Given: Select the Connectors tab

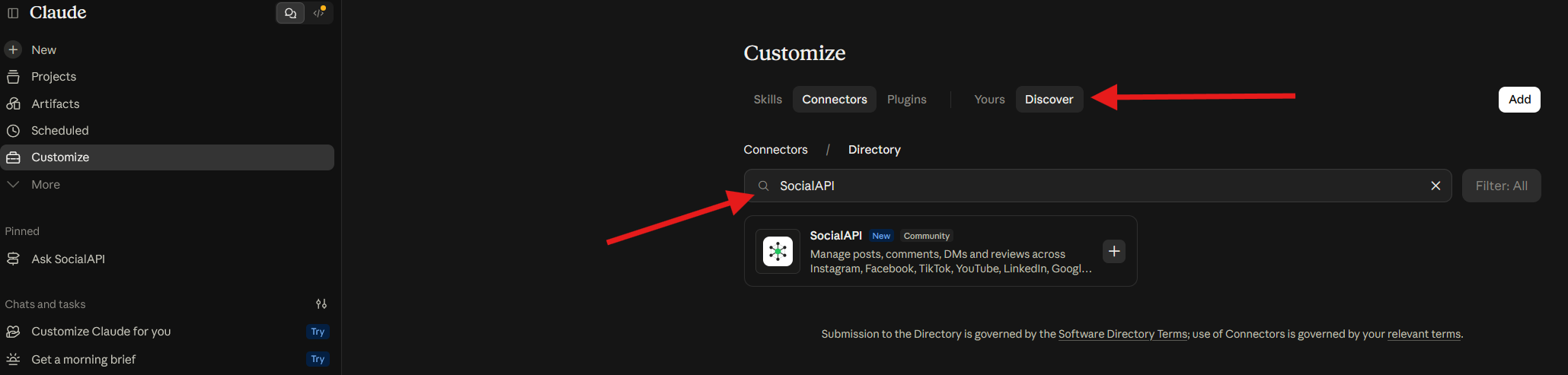Looking at the screenshot, I should coord(834,99).
